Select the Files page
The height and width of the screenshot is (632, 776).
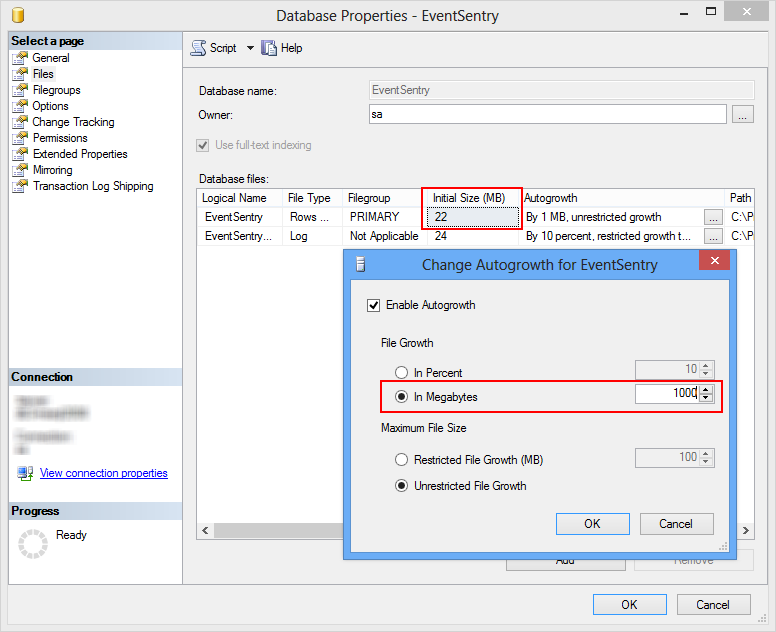click(x=43, y=74)
